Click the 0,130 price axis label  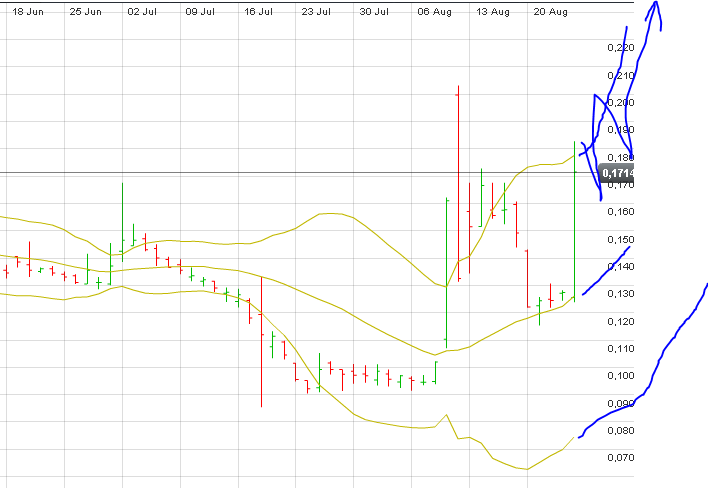coord(620,294)
